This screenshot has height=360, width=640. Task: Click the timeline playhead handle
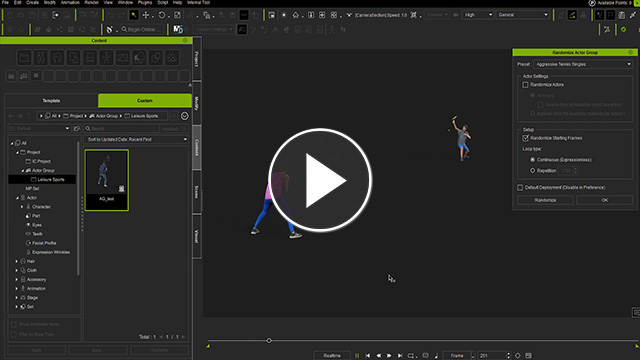tap(269, 340)
